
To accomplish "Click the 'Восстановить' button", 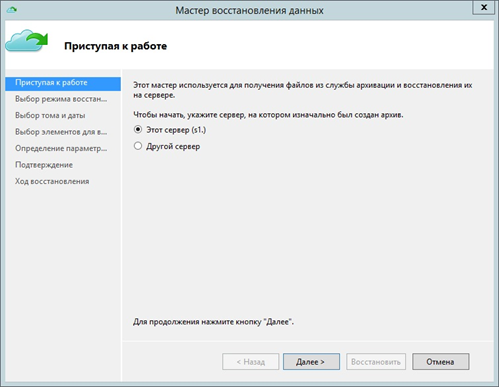I will point(376,362).
